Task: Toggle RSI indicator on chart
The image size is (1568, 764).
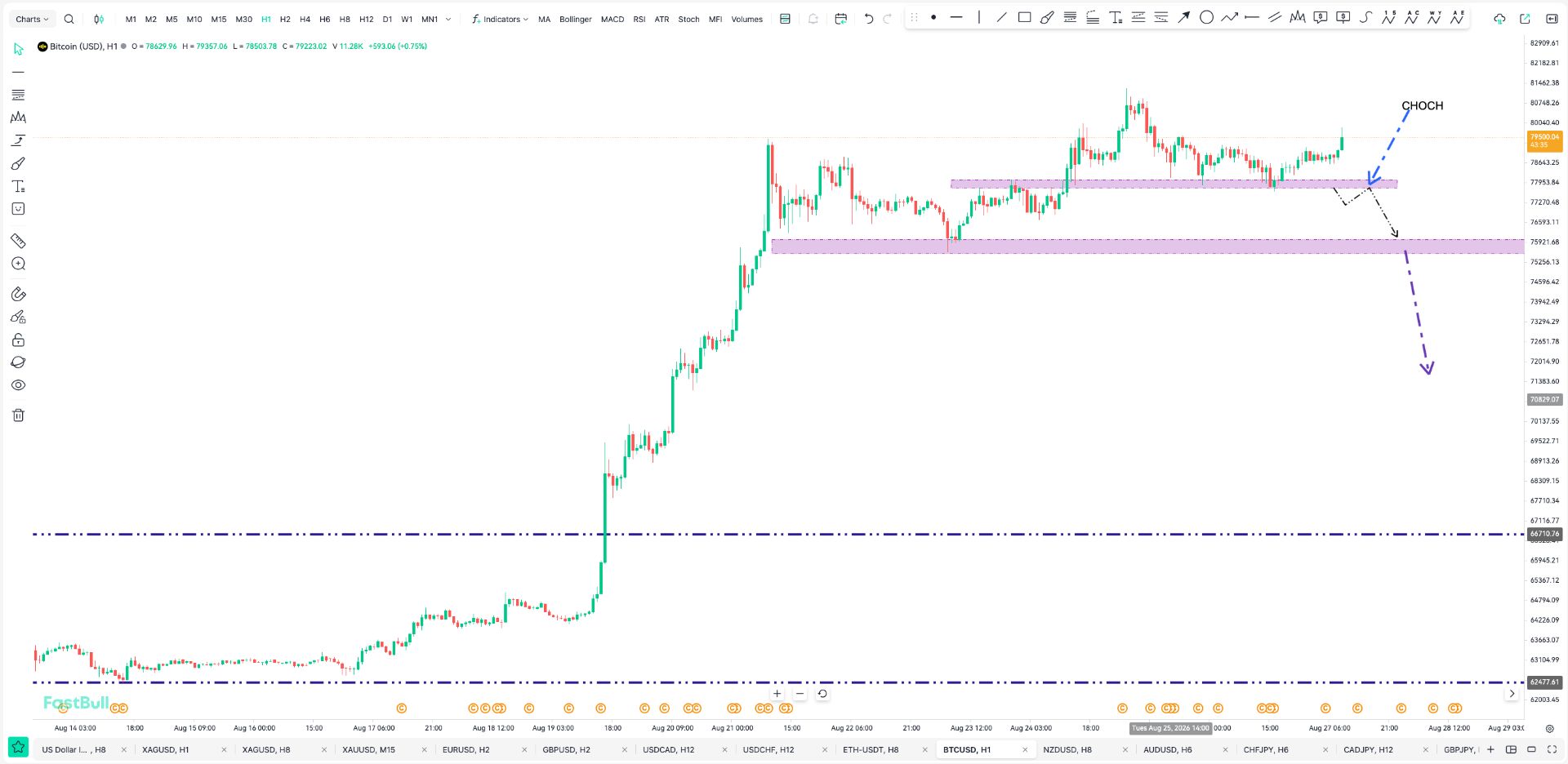Action: click(x=639, y=20)
